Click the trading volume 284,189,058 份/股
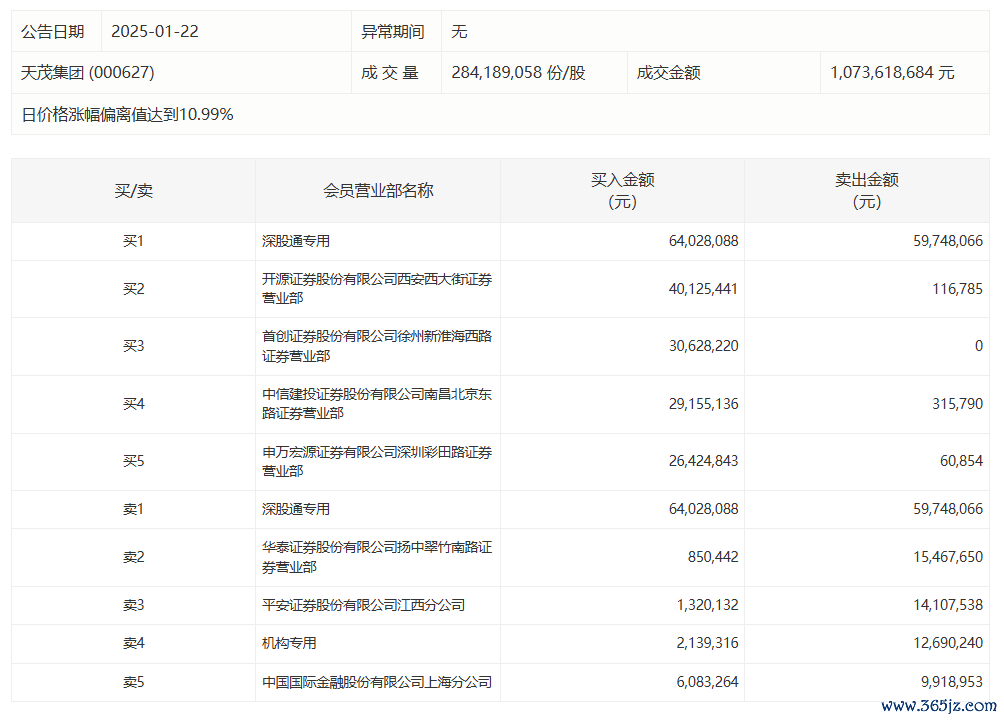Image resolution: width=1004 pixels, height=721 pixels. 518,73
